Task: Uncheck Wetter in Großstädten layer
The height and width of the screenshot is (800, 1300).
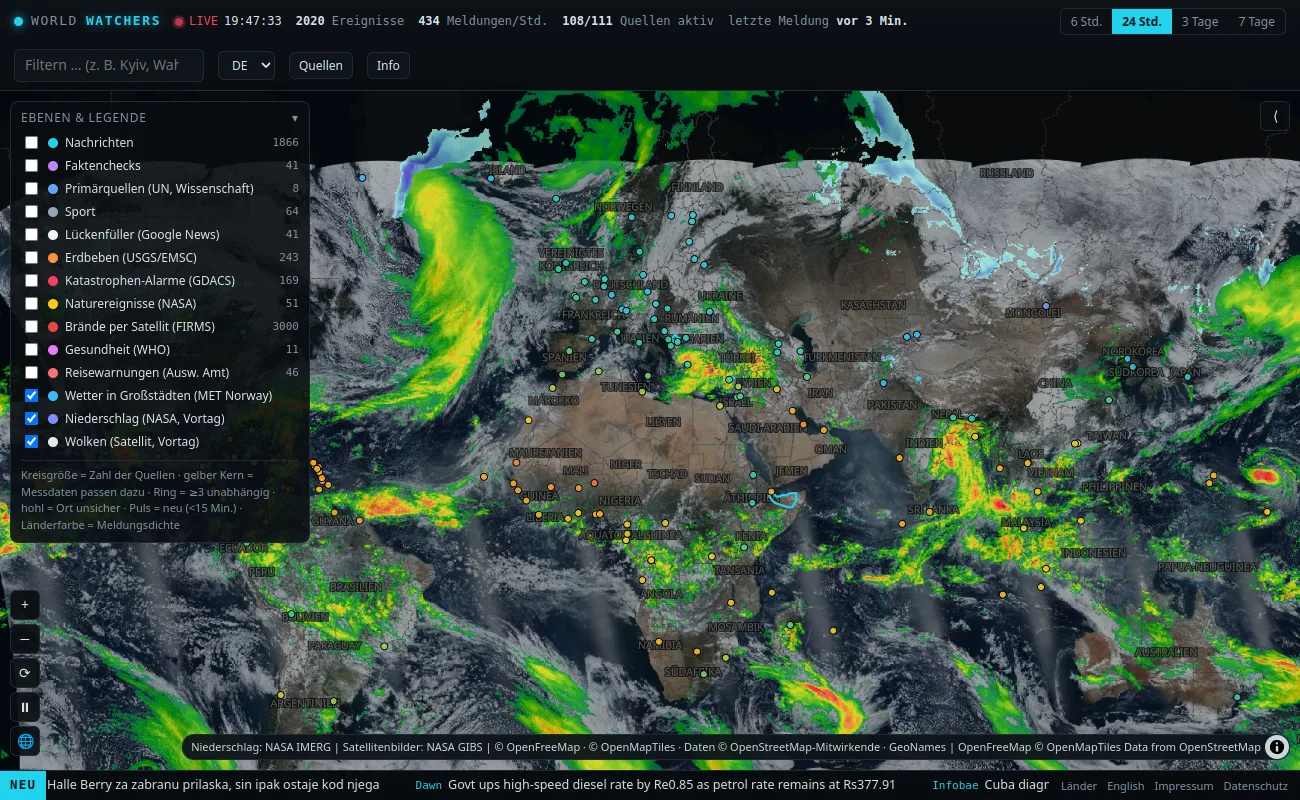Action: (x=32, y=396)
